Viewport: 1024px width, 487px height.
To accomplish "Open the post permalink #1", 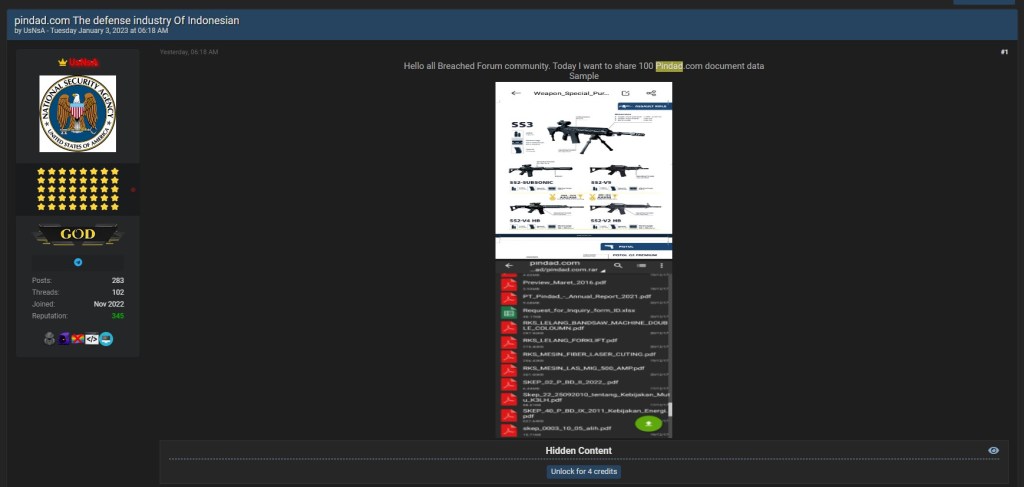I will click(1004, 52).
